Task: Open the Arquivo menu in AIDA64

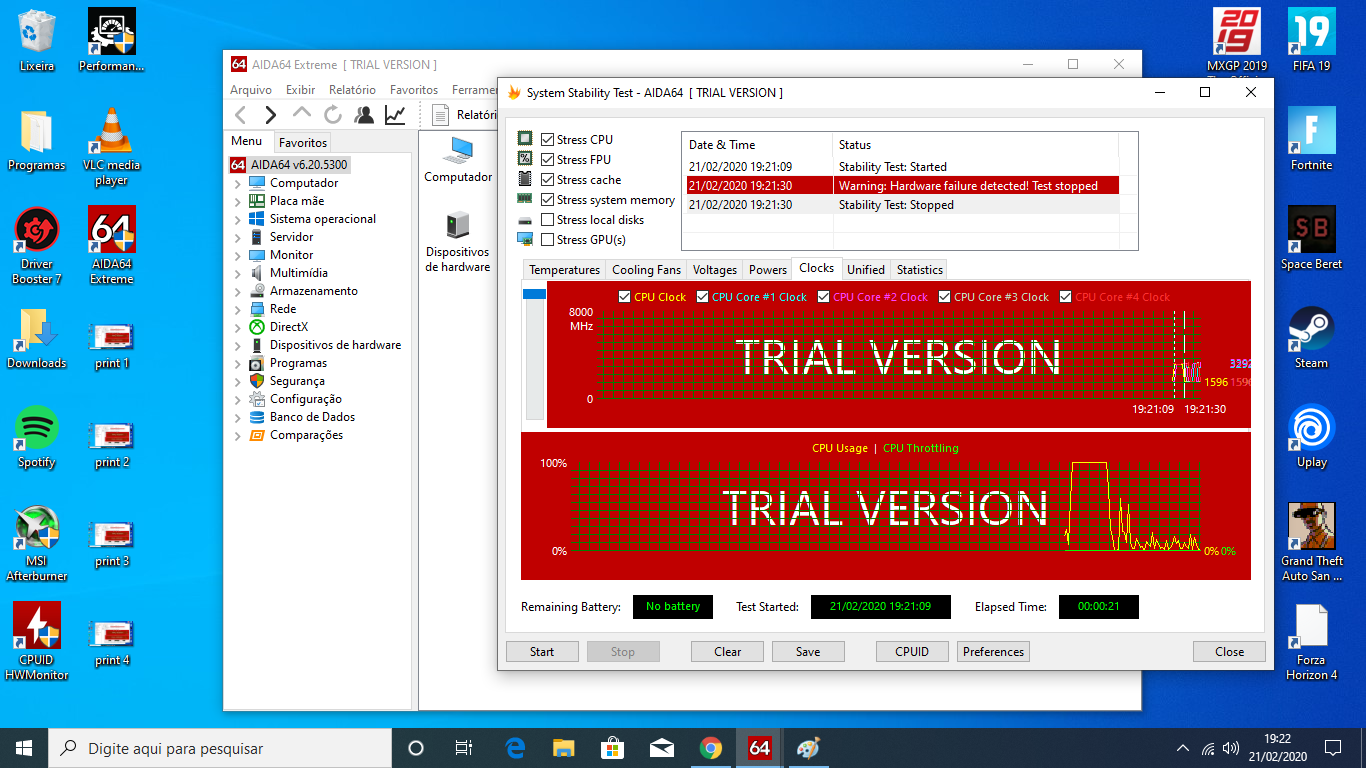Action: (x=251, y=90)
